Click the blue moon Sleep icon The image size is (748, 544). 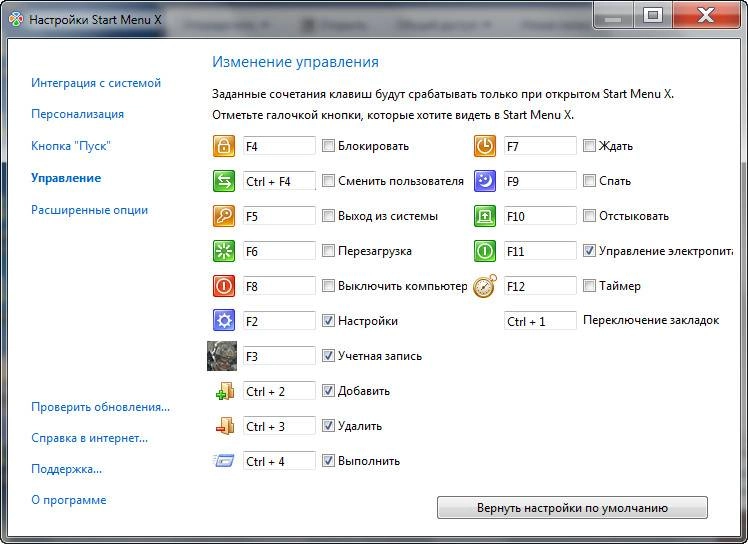tap(485, 181)
